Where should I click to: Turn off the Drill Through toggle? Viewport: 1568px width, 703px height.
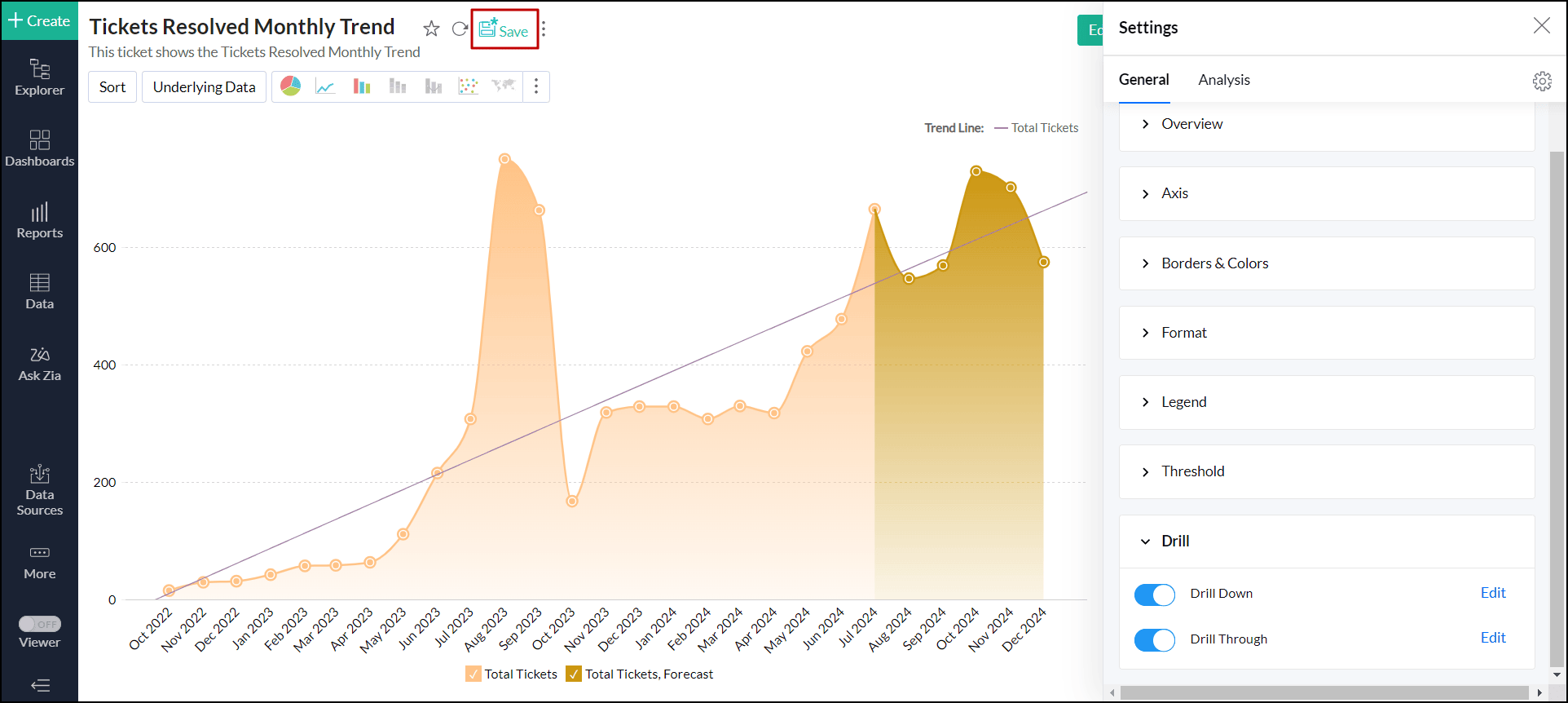click(1154, 640)
